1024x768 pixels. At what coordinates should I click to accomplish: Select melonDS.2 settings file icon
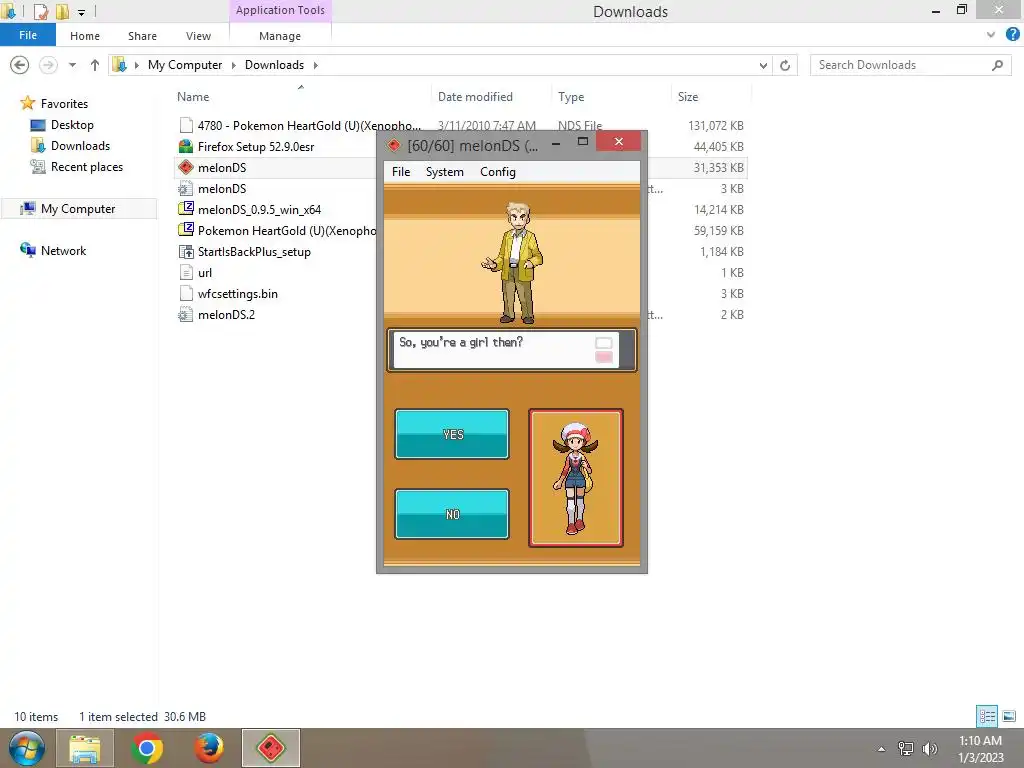pos(186,314)
